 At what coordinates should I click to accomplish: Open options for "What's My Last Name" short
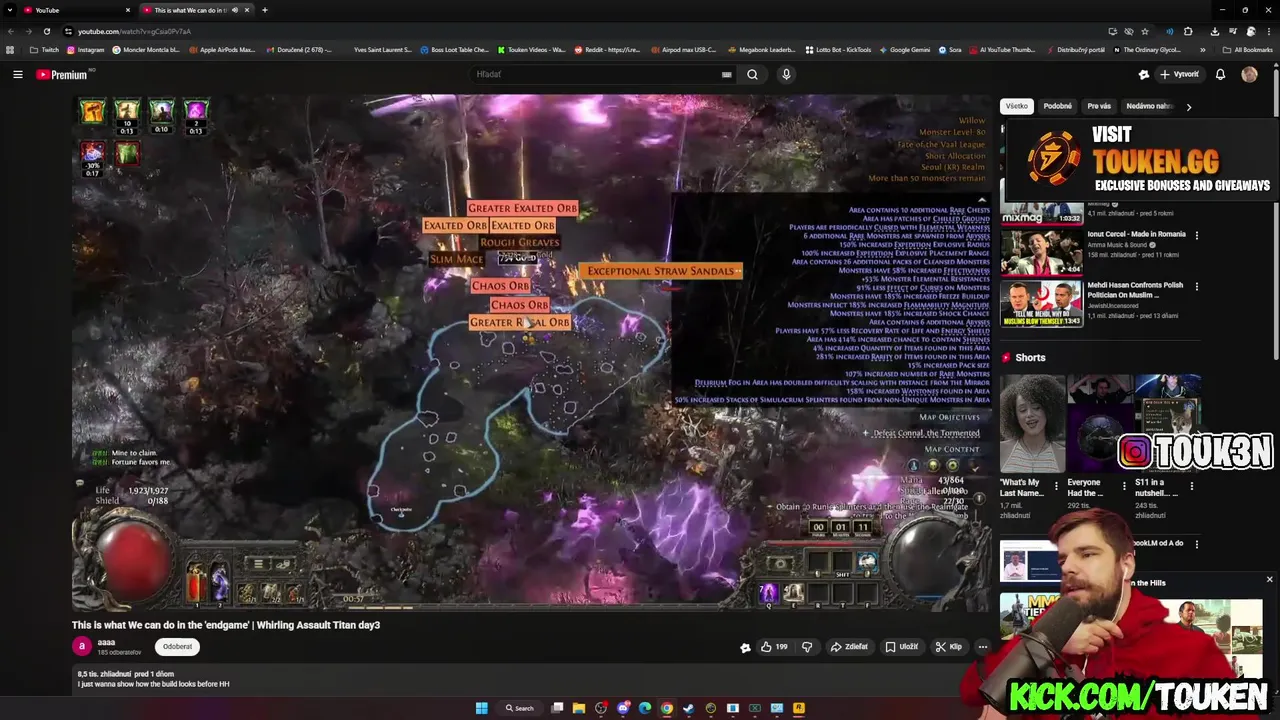coord(1056,486)
